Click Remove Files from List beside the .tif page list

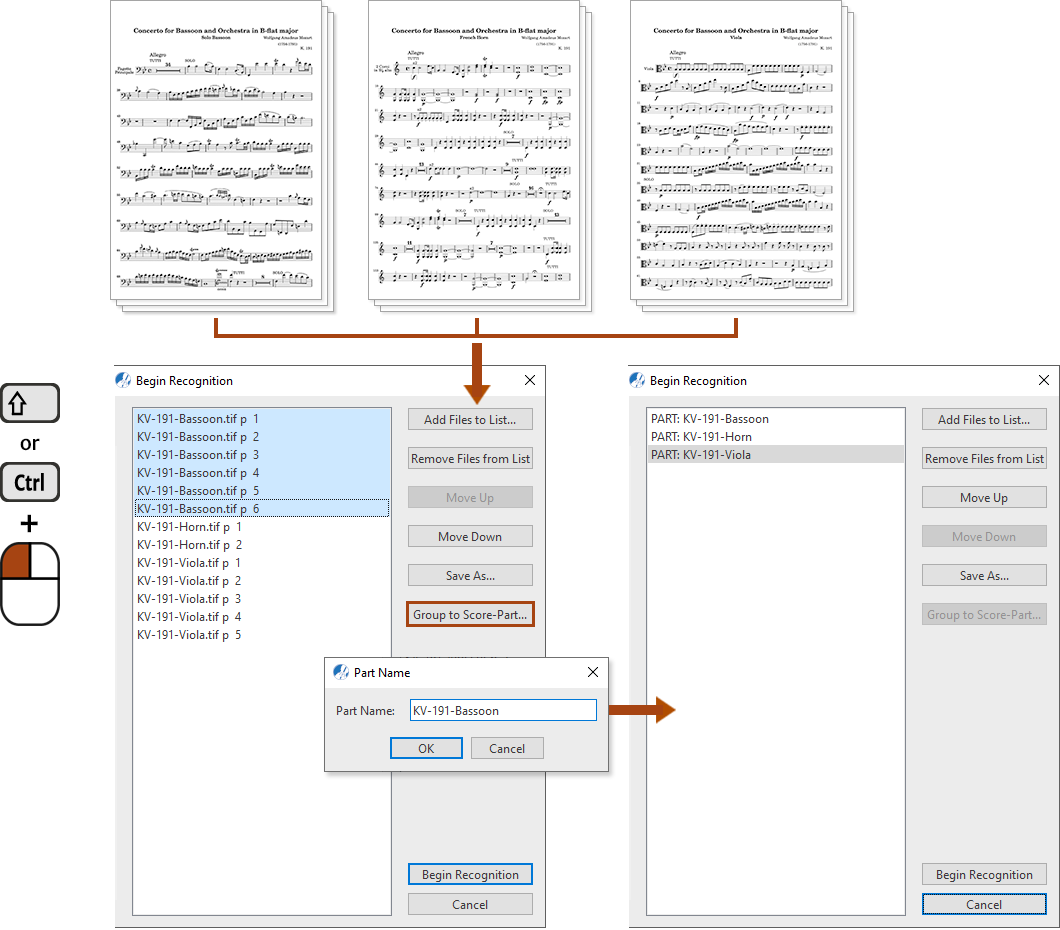click(470, 459)
